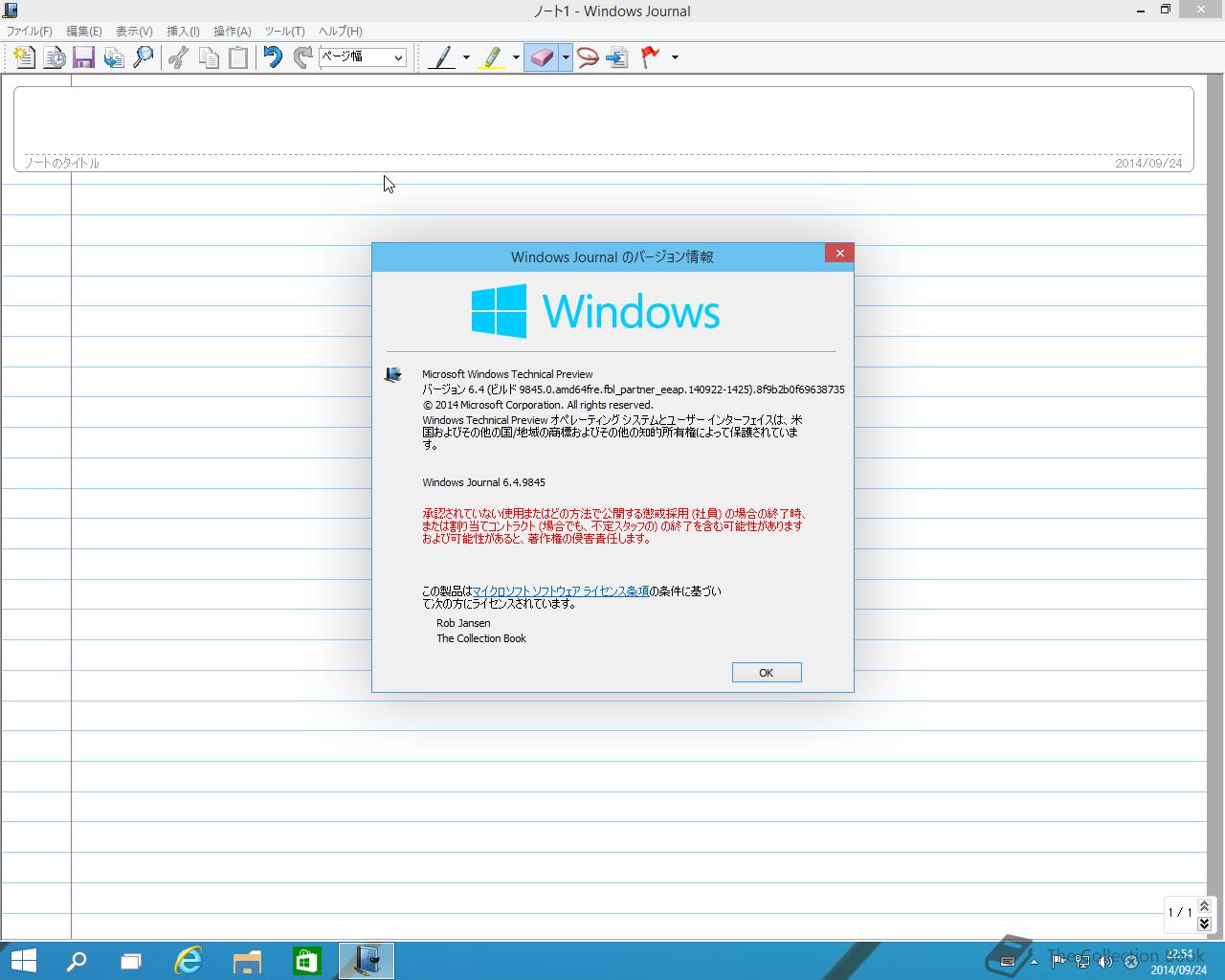Paste using the clipboard toolbar icon

[238, 57]
